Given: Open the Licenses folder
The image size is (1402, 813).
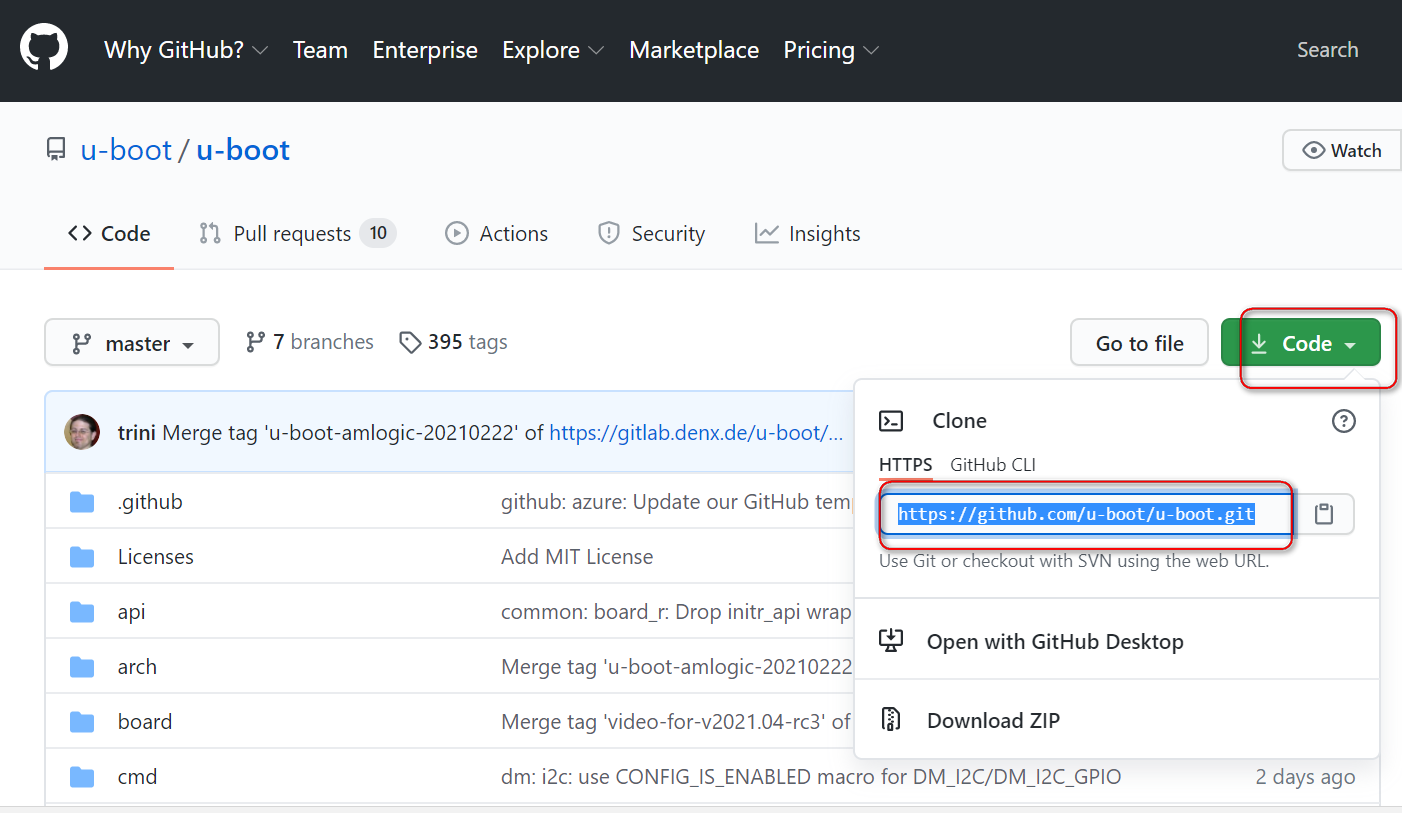Looking at the screenshot, I should [156, 557].
